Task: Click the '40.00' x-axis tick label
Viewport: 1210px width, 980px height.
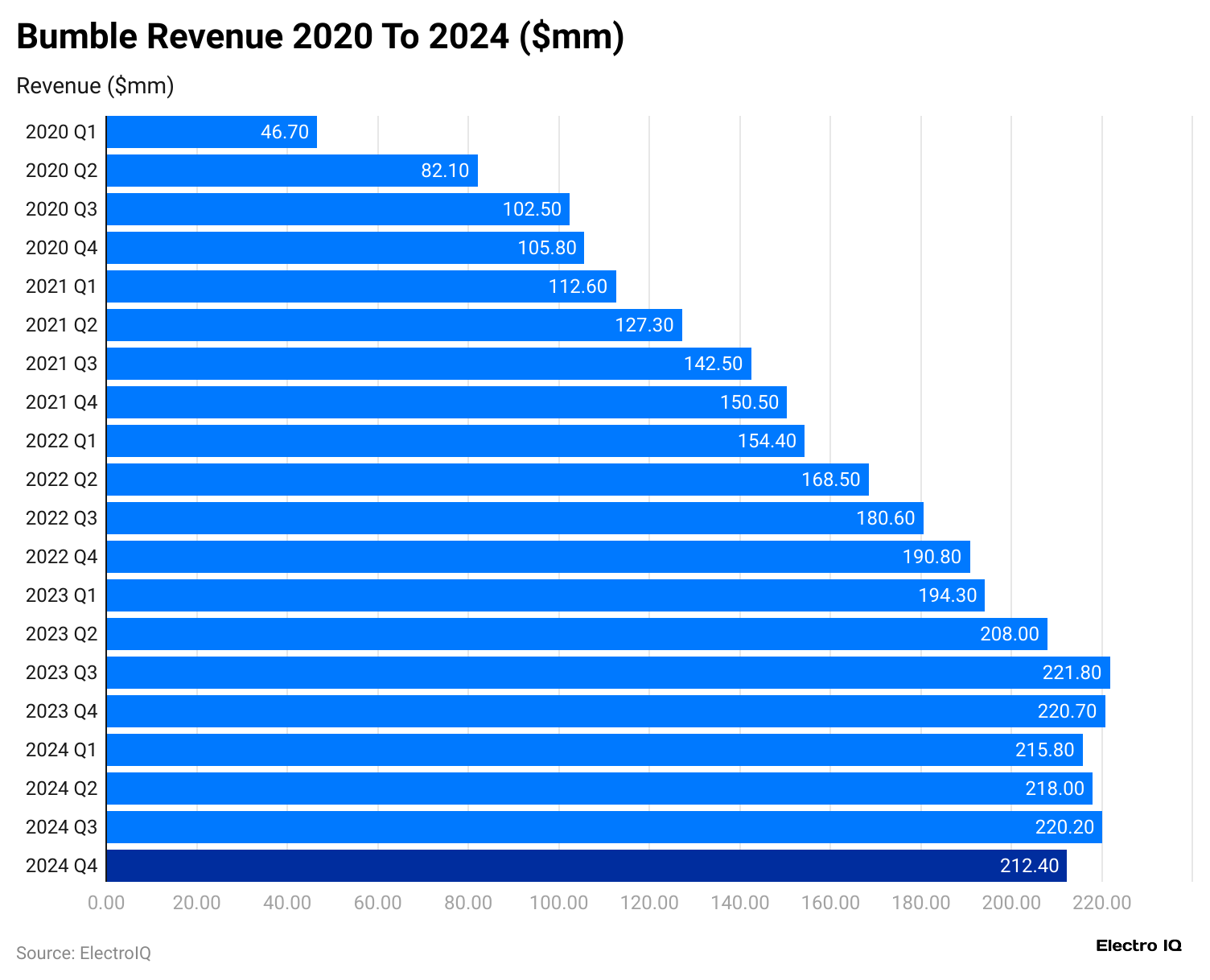Action: (x=287, y=903)
